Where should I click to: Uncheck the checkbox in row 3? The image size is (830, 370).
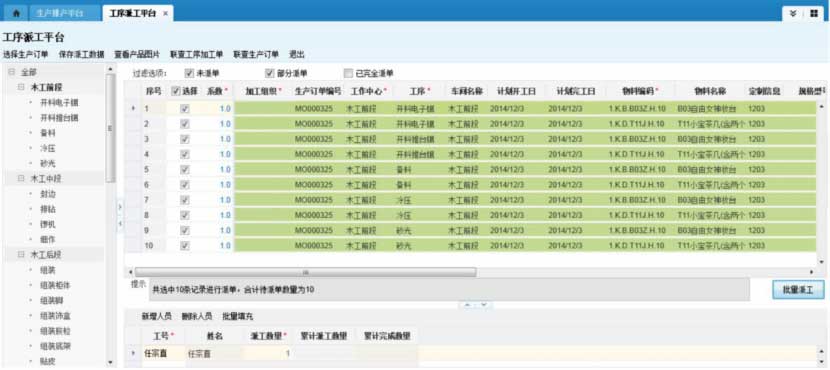pyautogui.click(x=185, y=139)
